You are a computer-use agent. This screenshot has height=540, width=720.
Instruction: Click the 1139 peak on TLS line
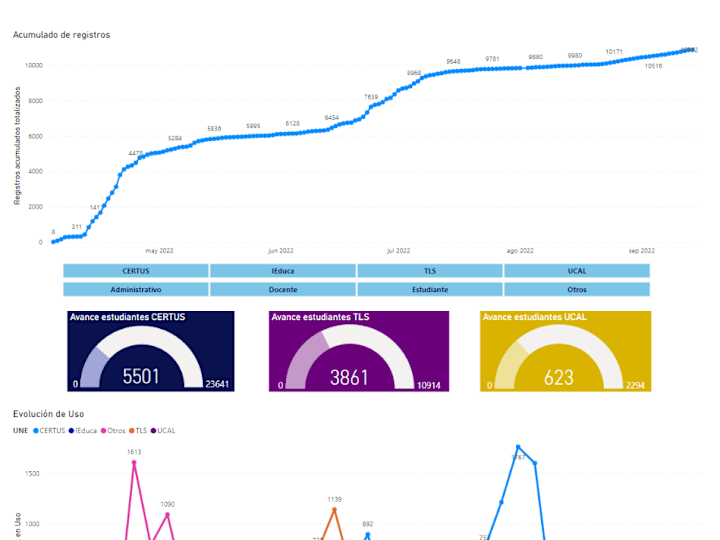[x=334, y=510]
